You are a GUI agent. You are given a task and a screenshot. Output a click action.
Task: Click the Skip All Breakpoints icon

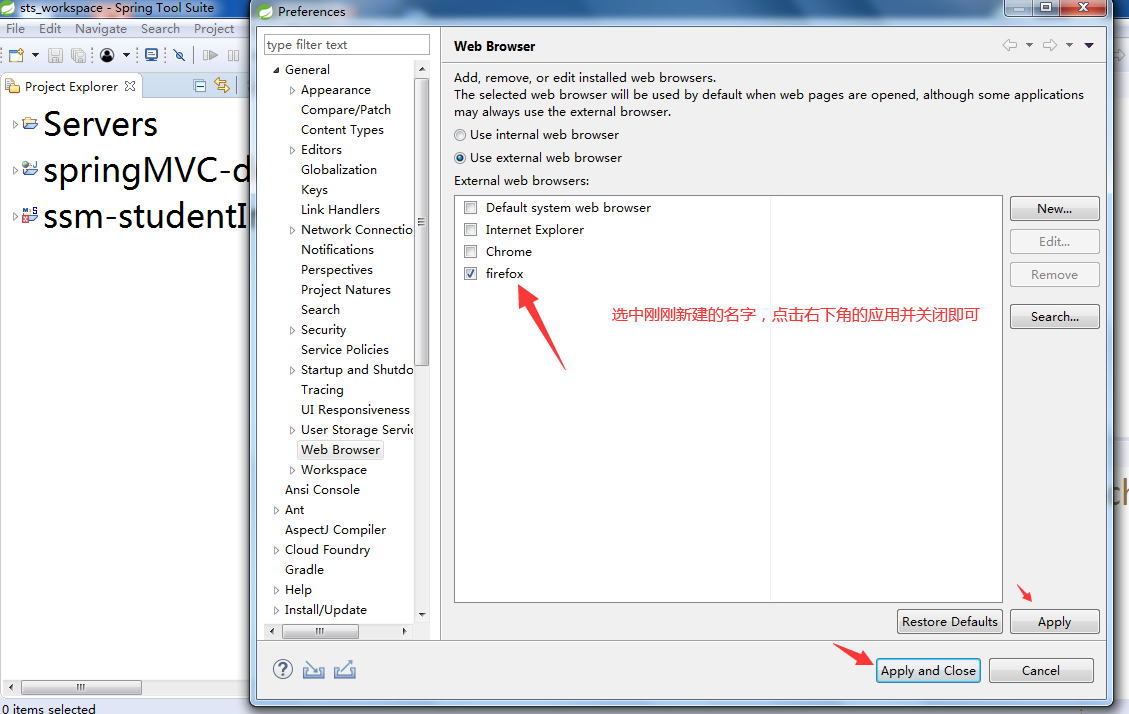(179, 55)
